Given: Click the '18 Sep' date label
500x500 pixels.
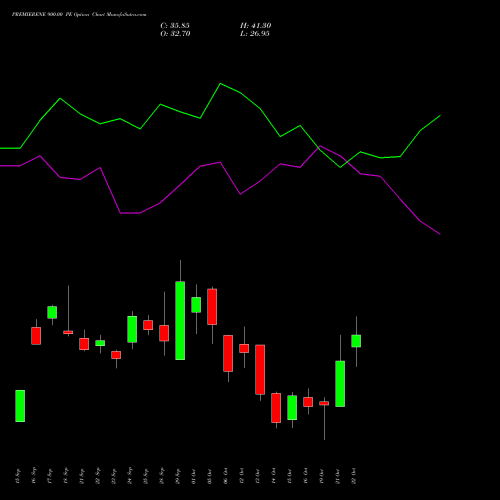Looking at the screenshot, I should tap(66, 476).
